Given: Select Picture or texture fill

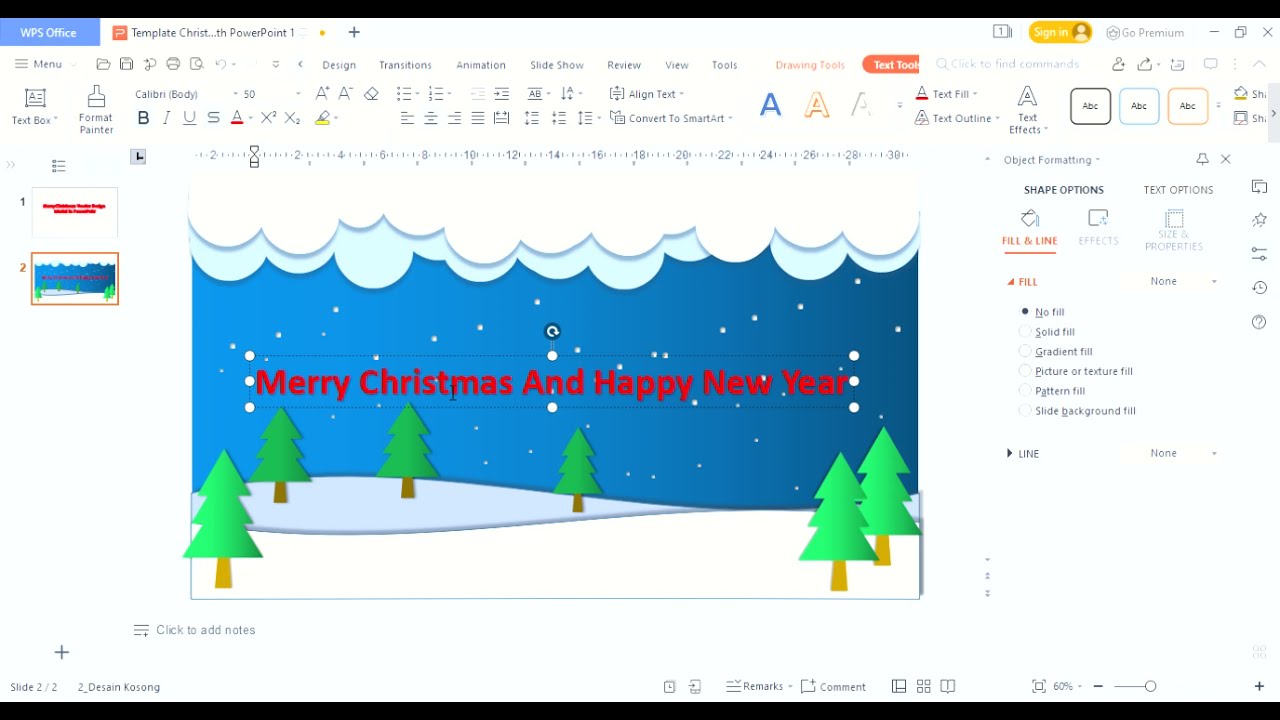Looking at the screenshot, I should (1076, 371).
